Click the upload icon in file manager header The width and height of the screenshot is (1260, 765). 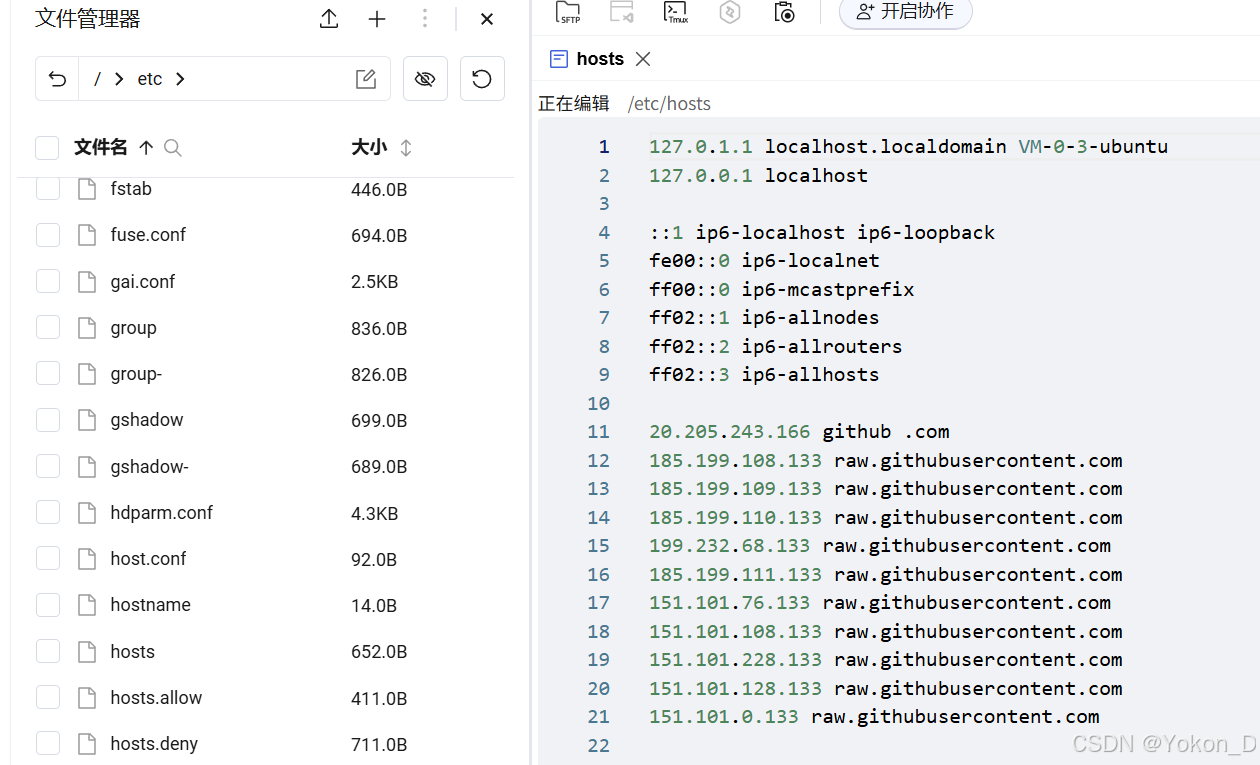(329, 19)
